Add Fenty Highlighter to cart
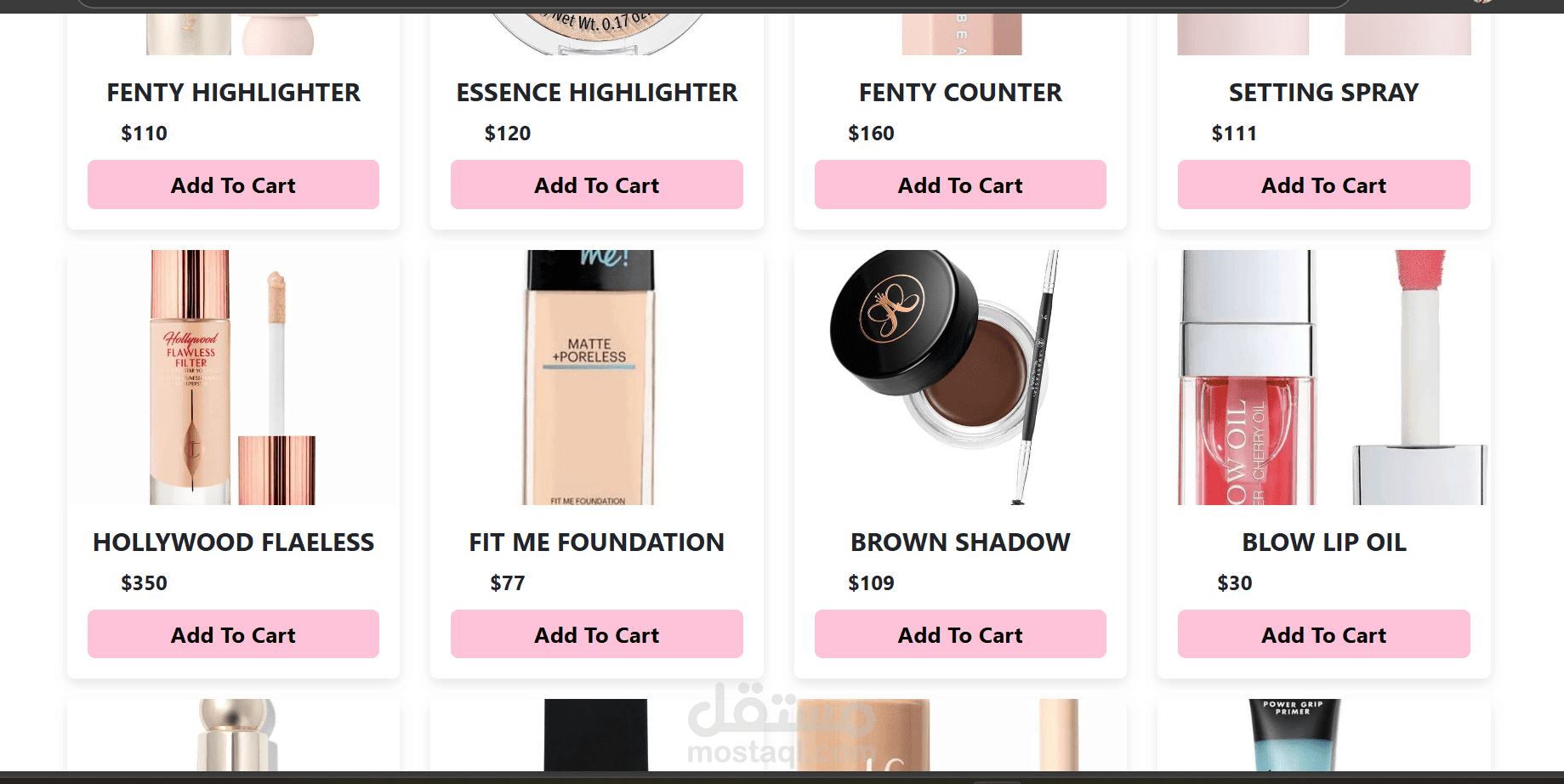The width and height of the screenshot is (1564, 784). 233,185
